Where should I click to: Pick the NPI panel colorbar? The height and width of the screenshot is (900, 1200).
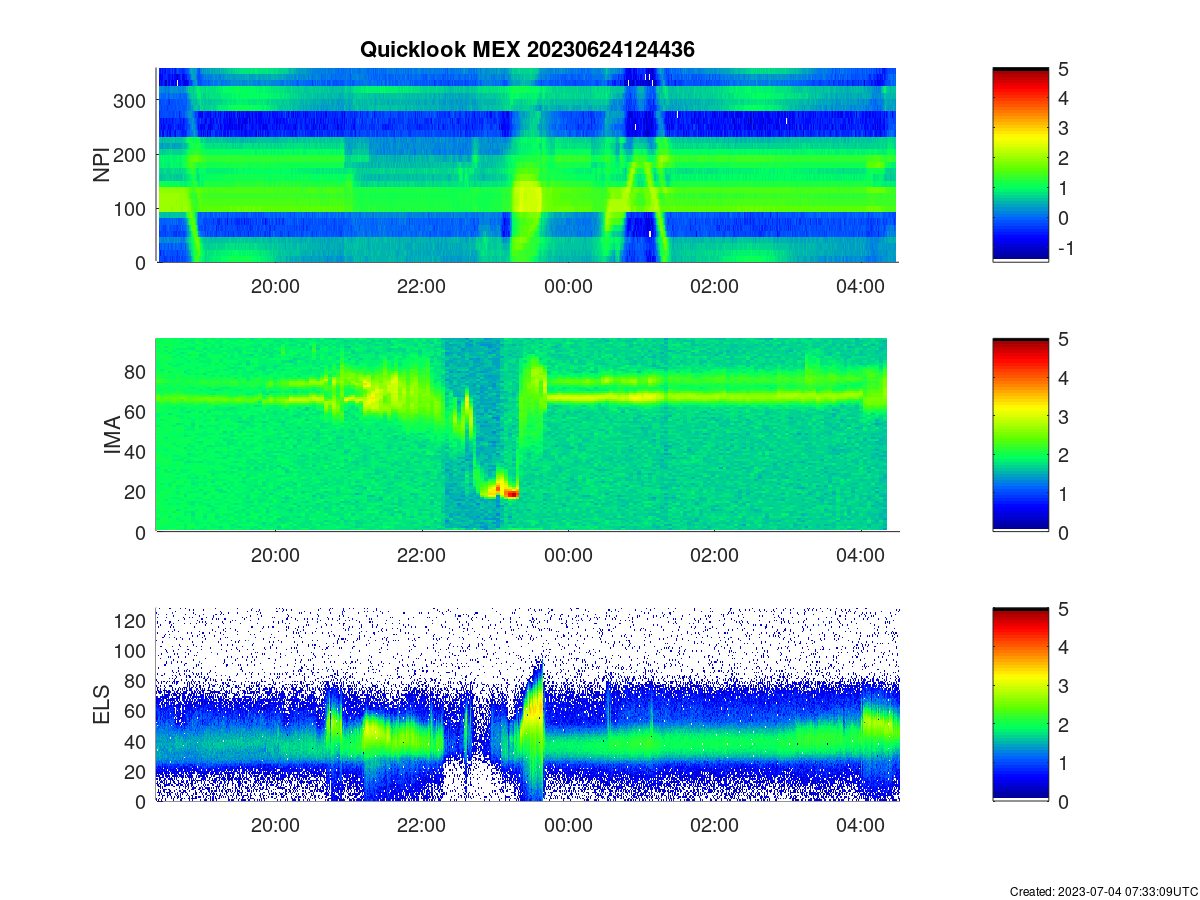click(1020, 165)
